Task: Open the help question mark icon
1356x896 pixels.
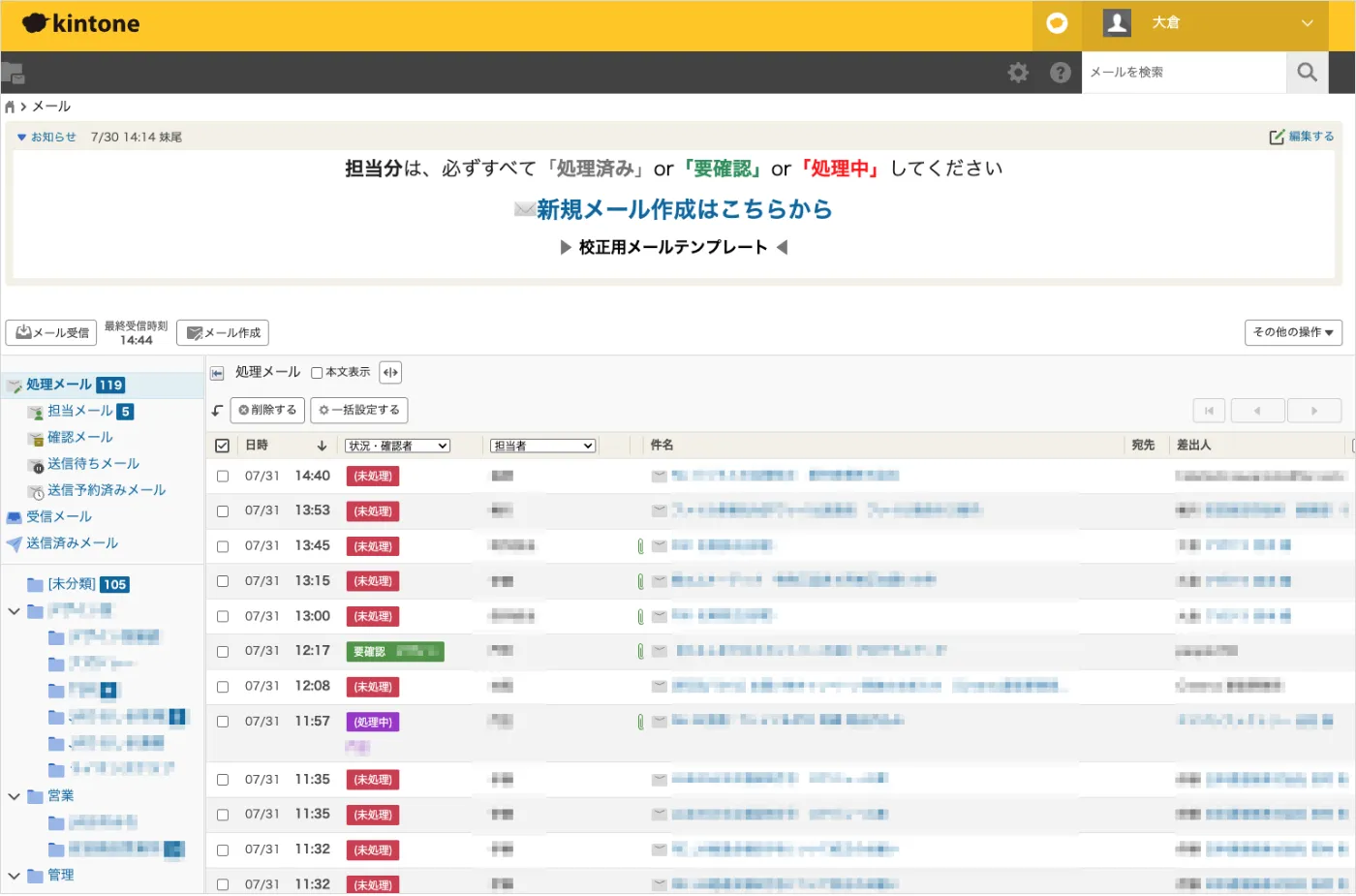Action: click(x=1061, y=73)
